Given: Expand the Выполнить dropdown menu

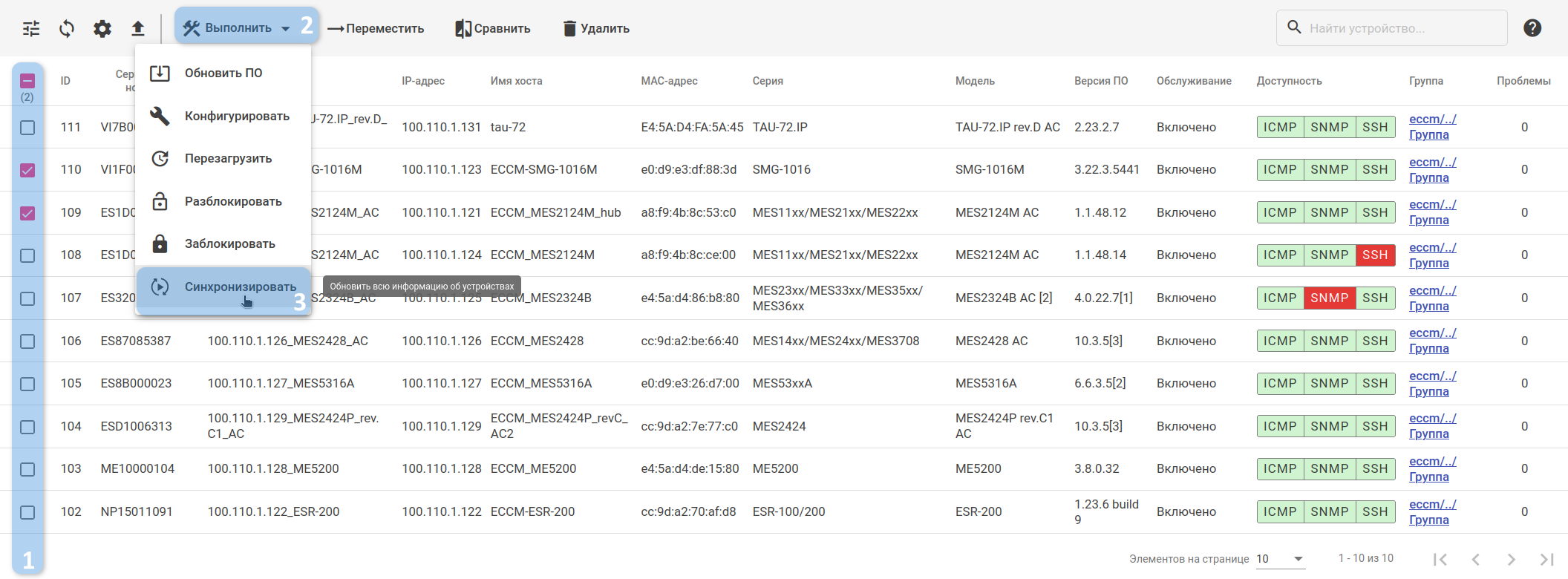Looking at the screenshot, I should [x=238, y=28].
